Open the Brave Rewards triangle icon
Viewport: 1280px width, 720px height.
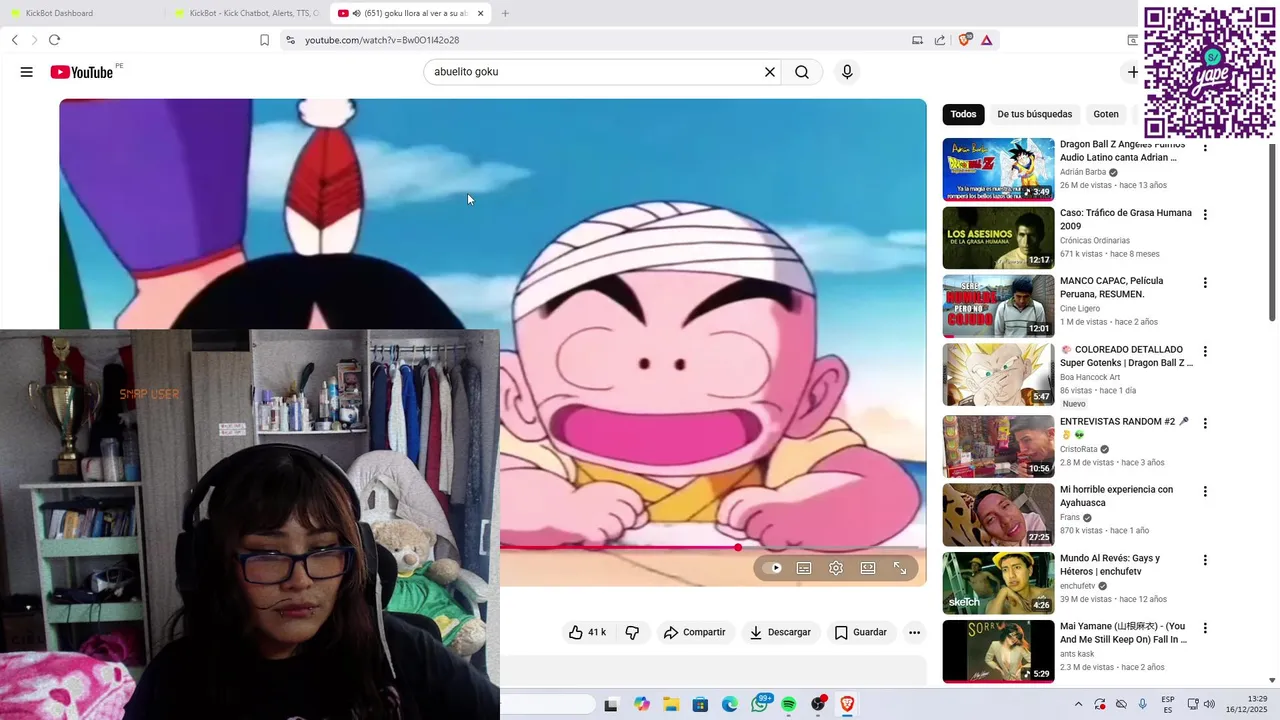986,40
